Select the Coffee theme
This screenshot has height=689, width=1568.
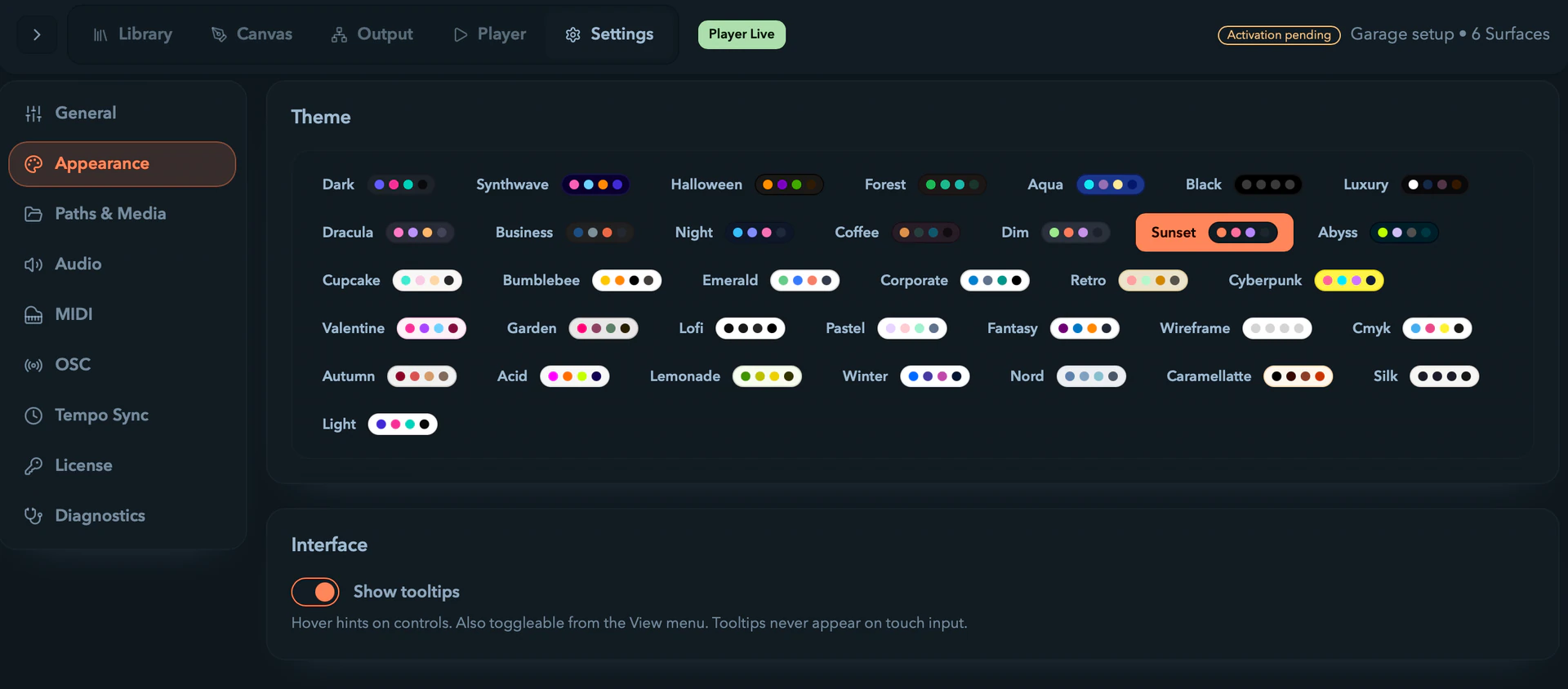[897, 233]
